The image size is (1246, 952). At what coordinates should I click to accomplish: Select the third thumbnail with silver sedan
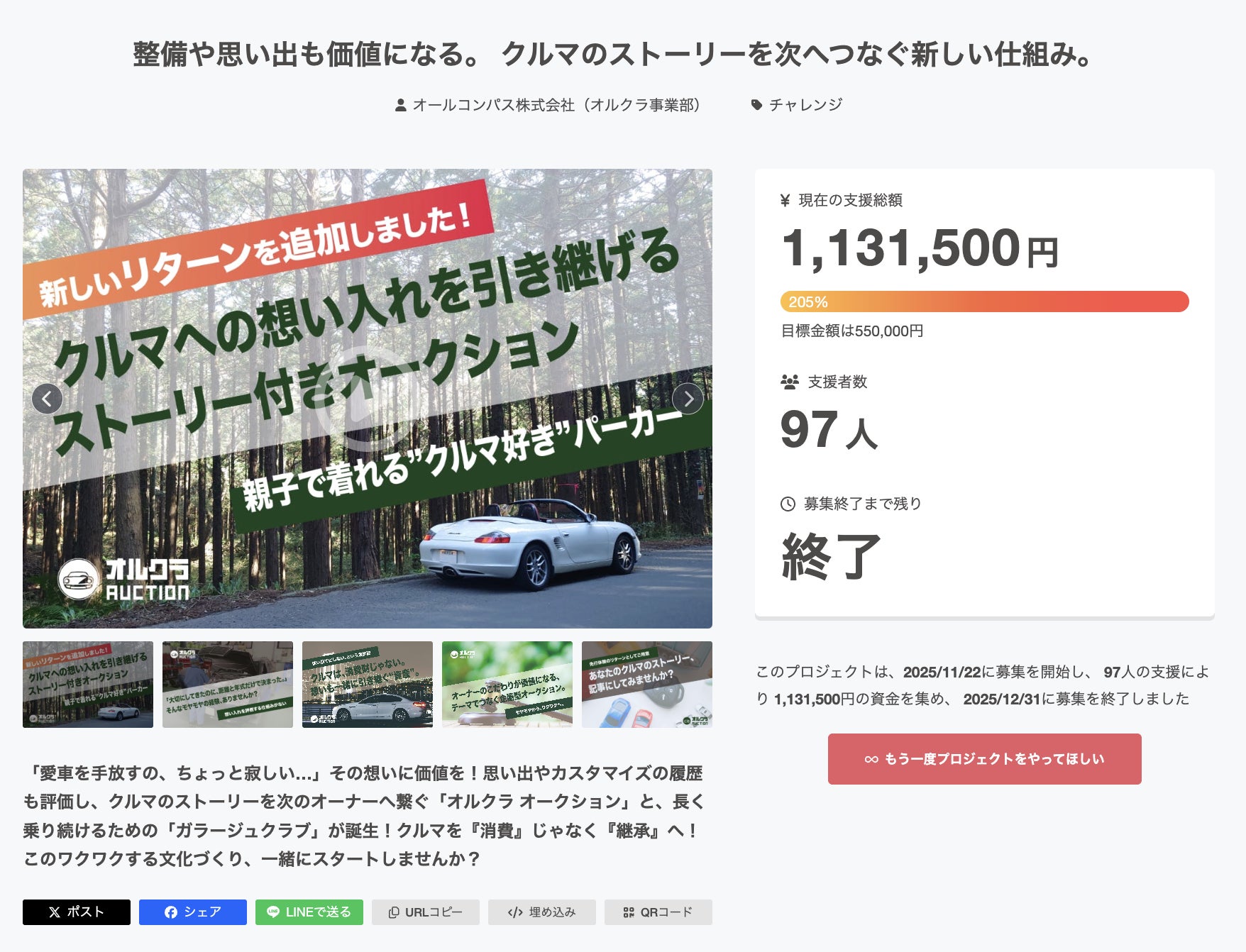pyautogui.click(x=367, y=685)
